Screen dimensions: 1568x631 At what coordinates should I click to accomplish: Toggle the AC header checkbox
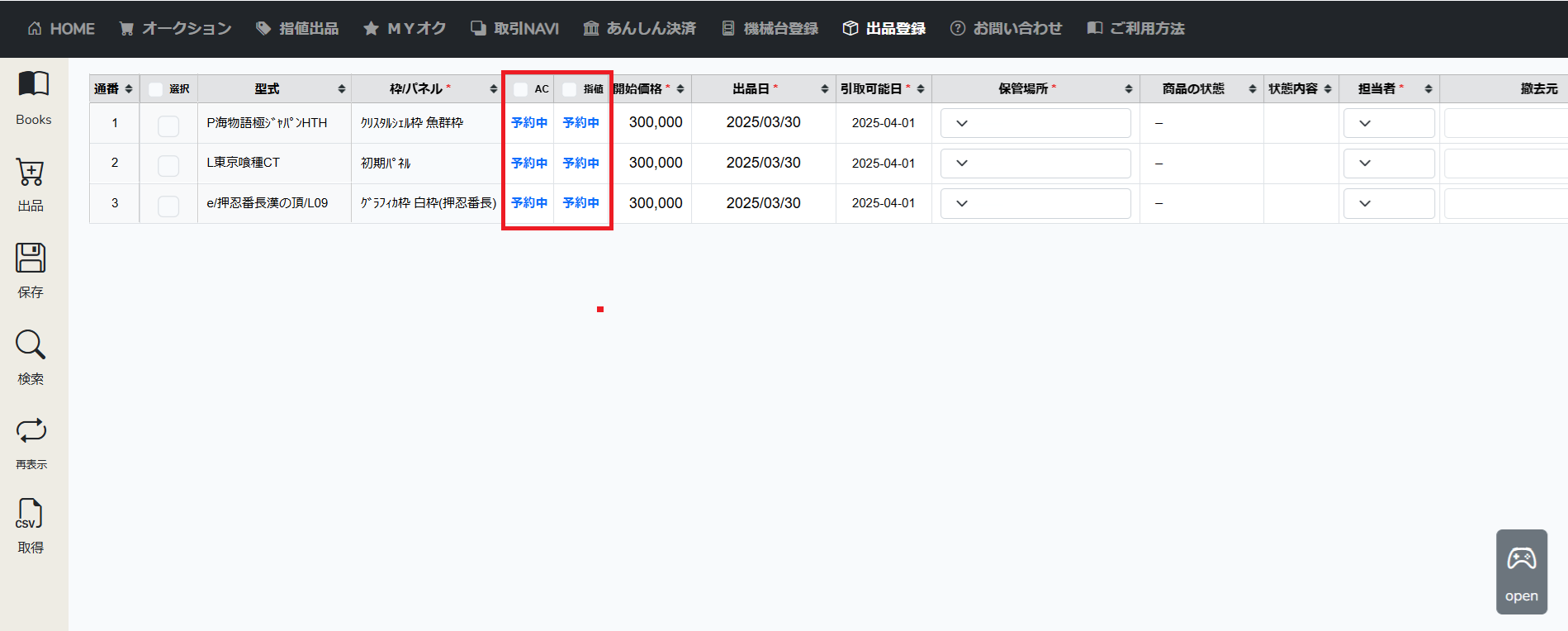click(521, 89)
